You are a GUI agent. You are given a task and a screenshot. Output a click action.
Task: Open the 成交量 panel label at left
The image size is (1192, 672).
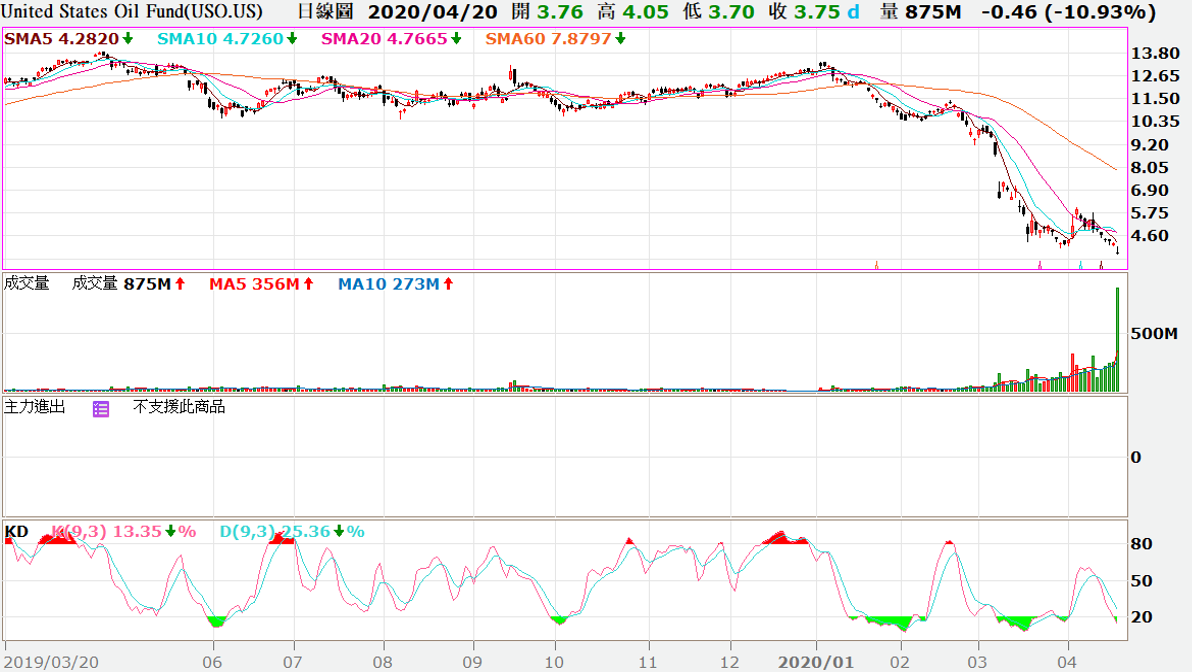27,284
